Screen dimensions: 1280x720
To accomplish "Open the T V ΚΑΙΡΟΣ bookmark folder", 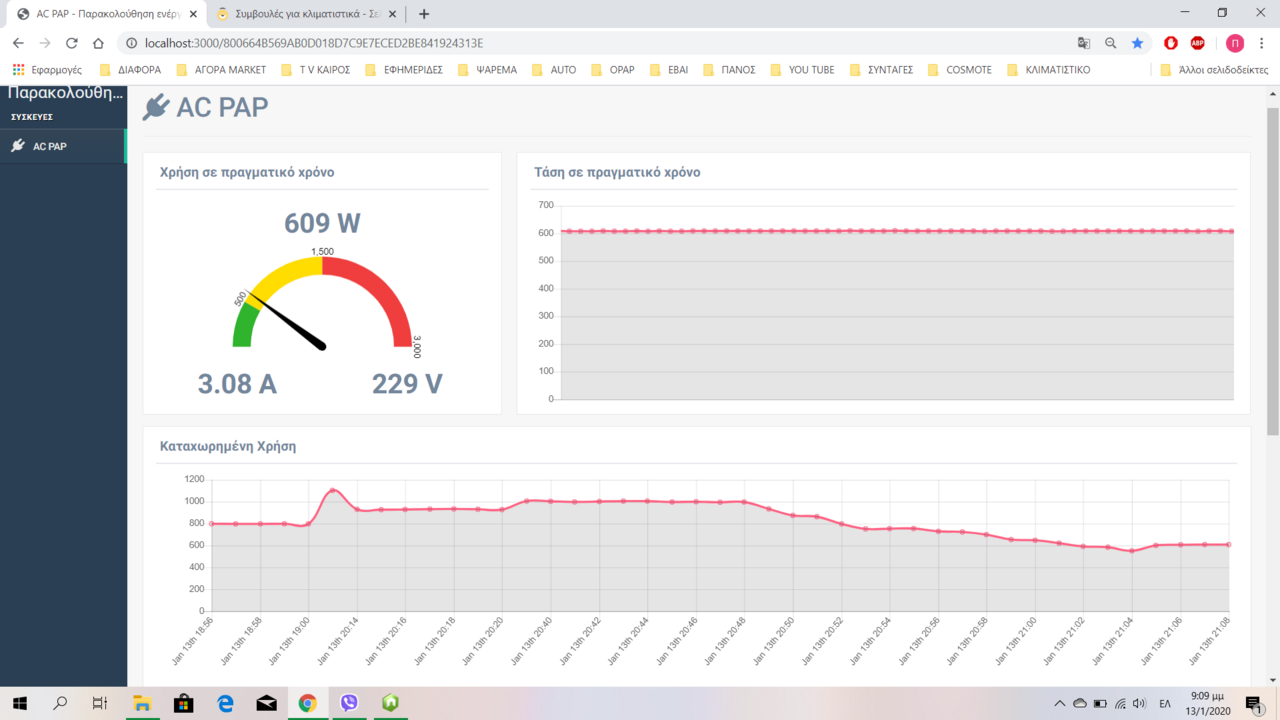I will point(316,70).
